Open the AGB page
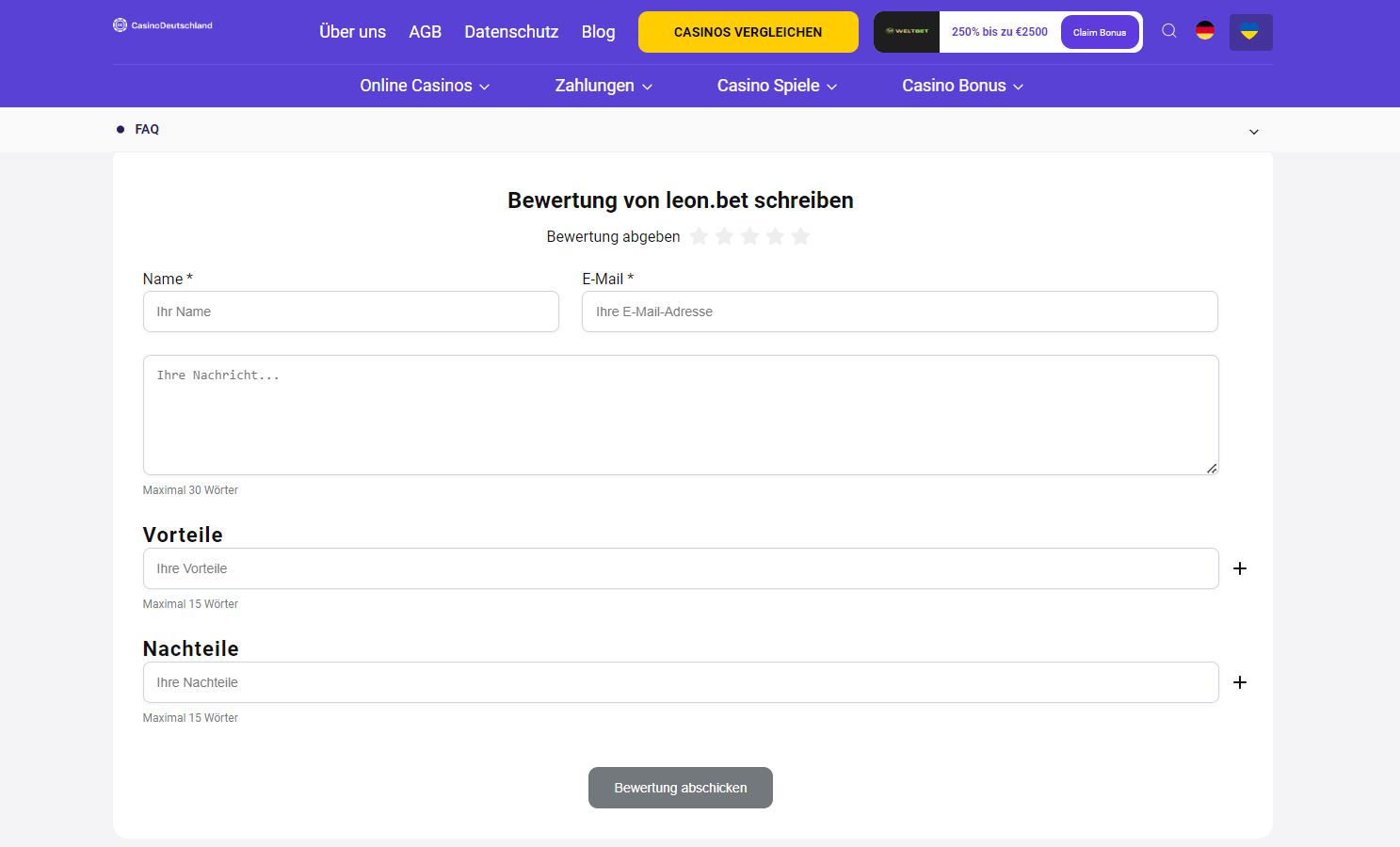 coord(425,32)
